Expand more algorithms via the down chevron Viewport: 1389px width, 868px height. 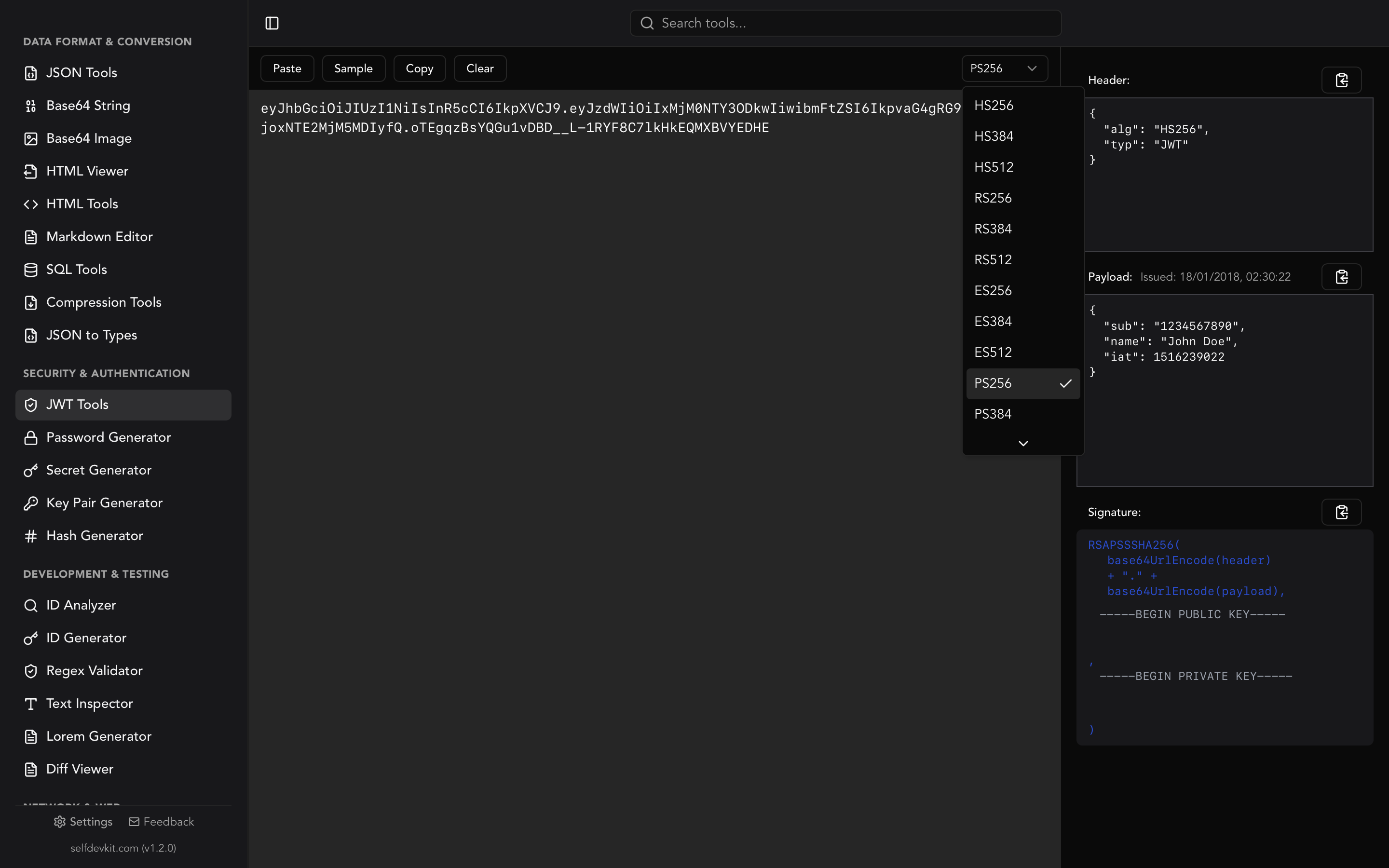click(1023, 443)
